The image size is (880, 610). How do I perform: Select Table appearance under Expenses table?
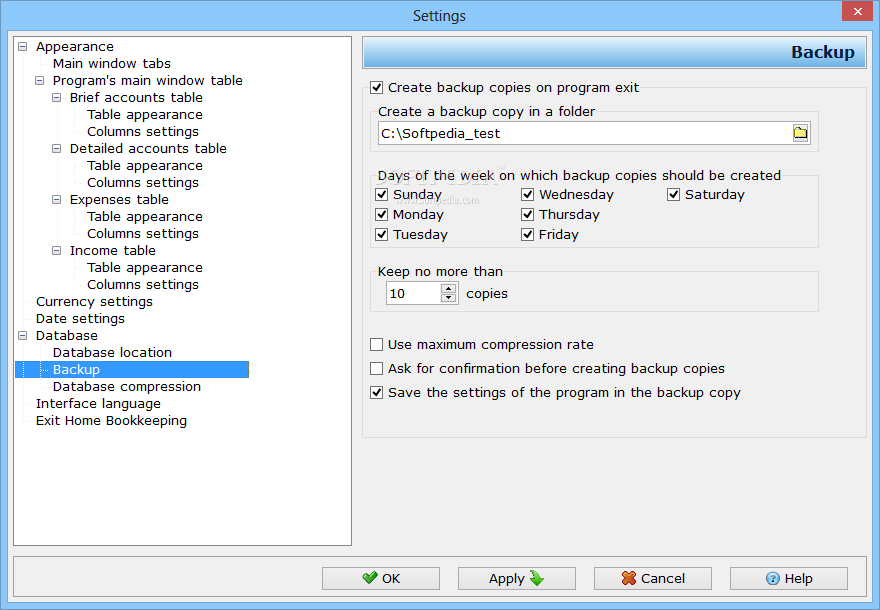tap(145, 217)
